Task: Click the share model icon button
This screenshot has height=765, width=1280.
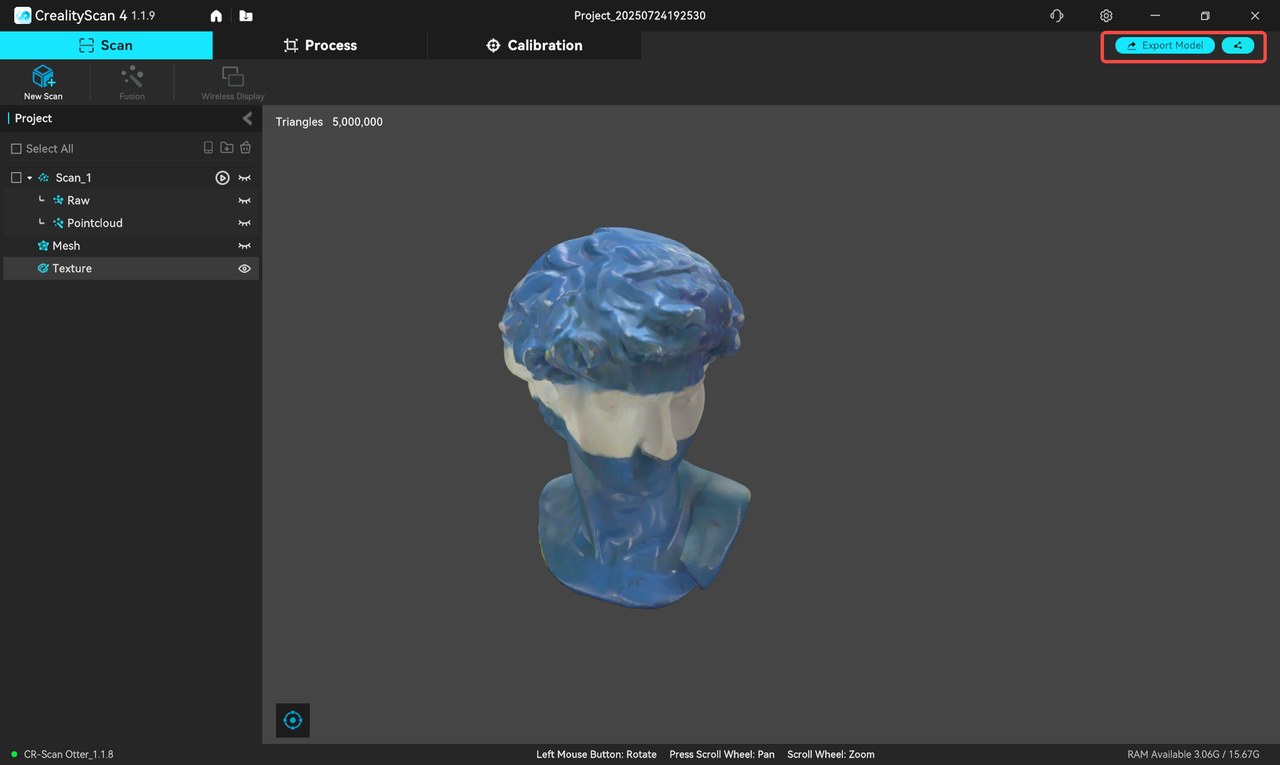Action: [1237, 46]
